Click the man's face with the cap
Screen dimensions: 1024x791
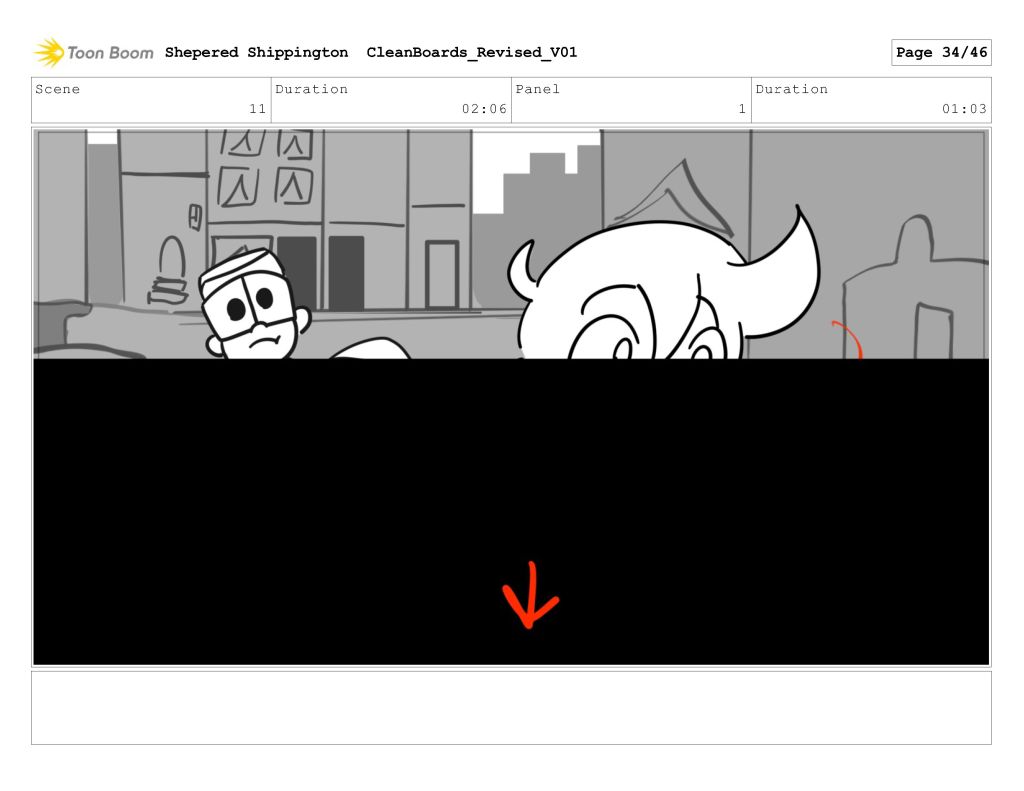point(255,305)
